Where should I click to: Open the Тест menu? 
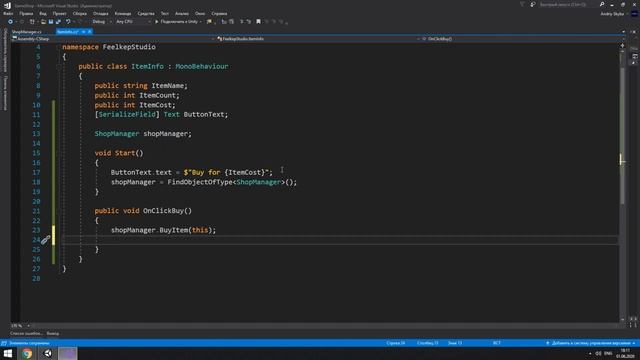pyautogui.click(x=164, y=13)
